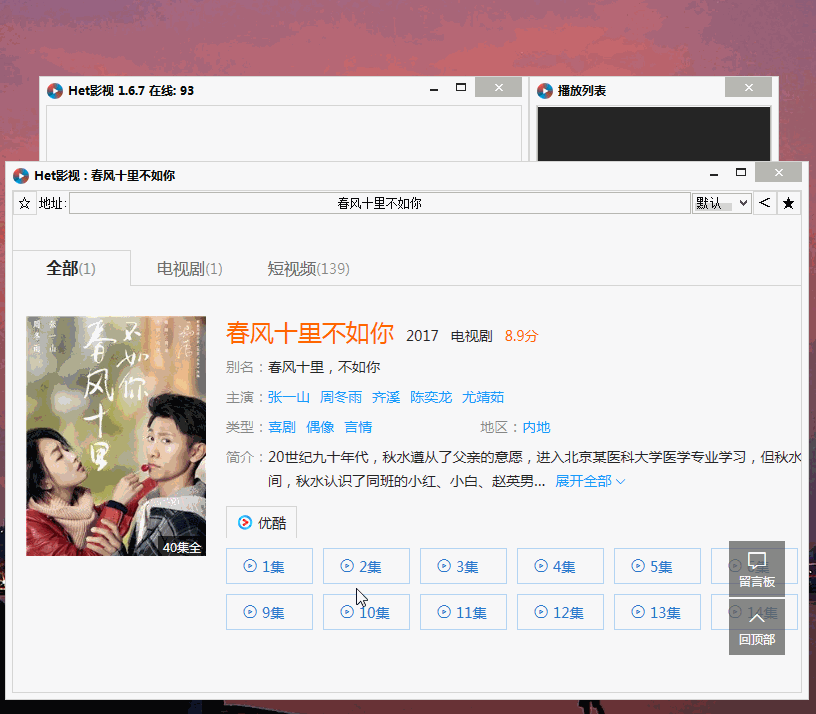The image size is (816, 714).
Task: Play episode 2集
Action: pyautogui.click(x=366, y=566)
